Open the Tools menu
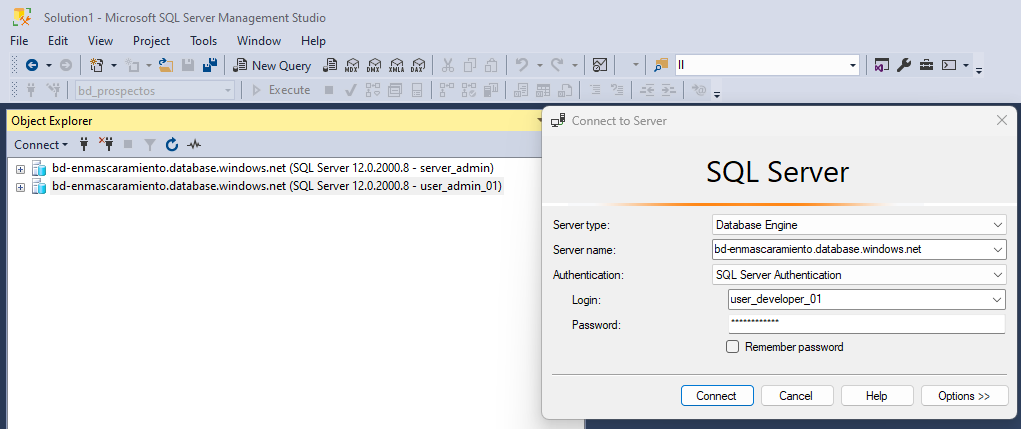The image size is (1021, 429). [x=204, y=41]
